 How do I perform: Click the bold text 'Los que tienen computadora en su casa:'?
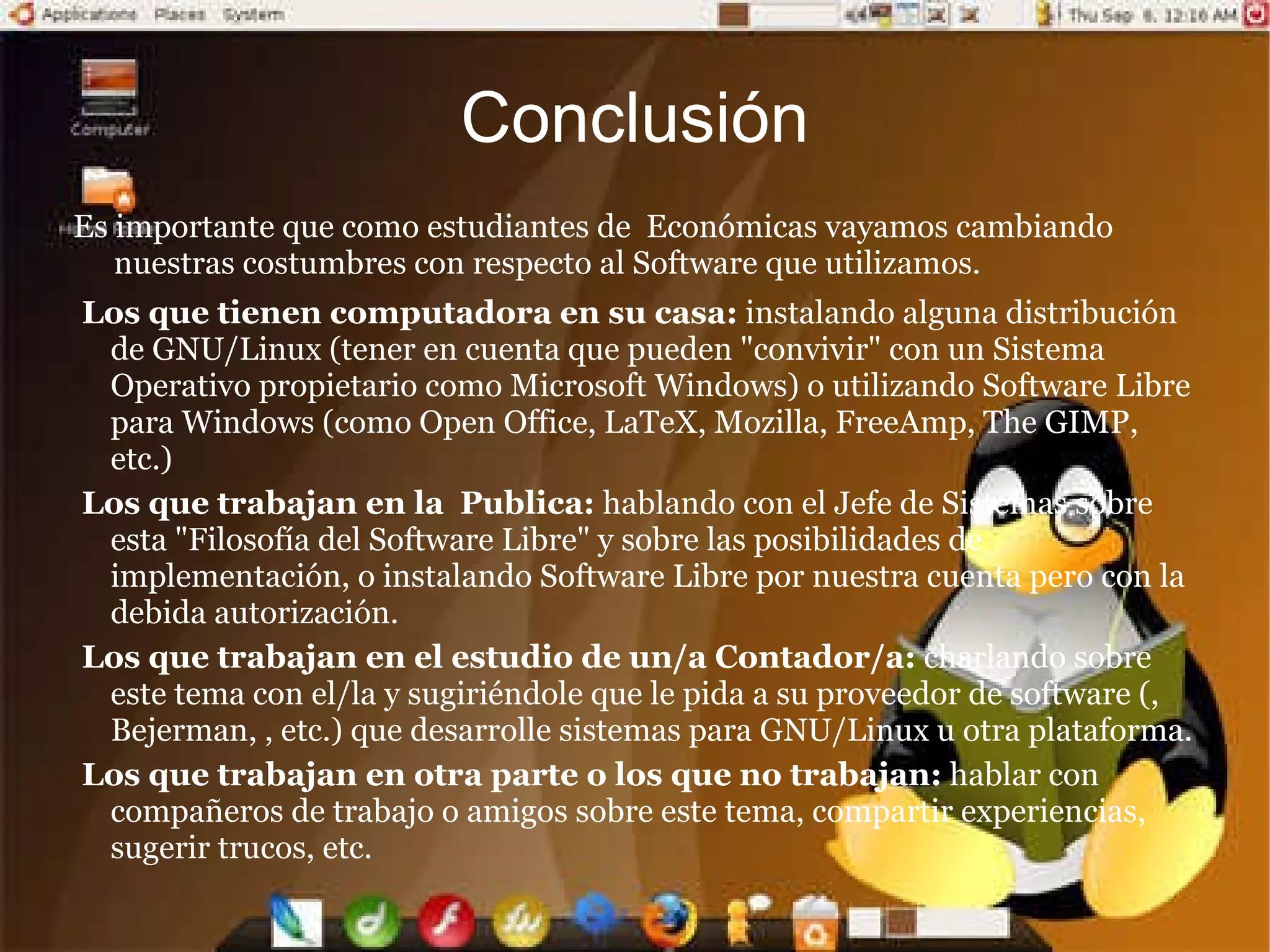coord(409,313)
